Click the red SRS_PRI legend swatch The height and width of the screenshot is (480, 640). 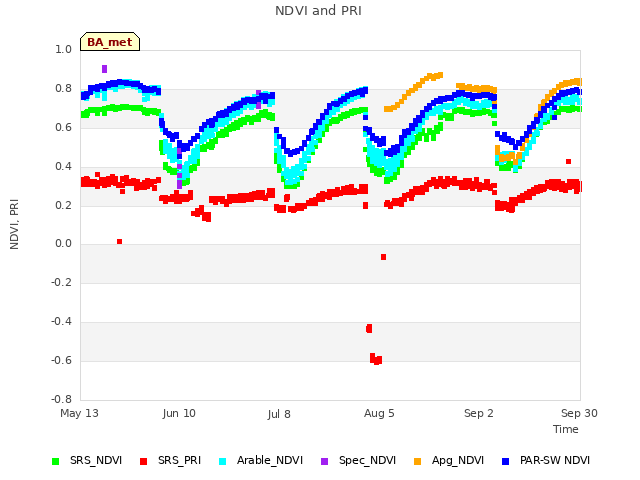point(143,461)
